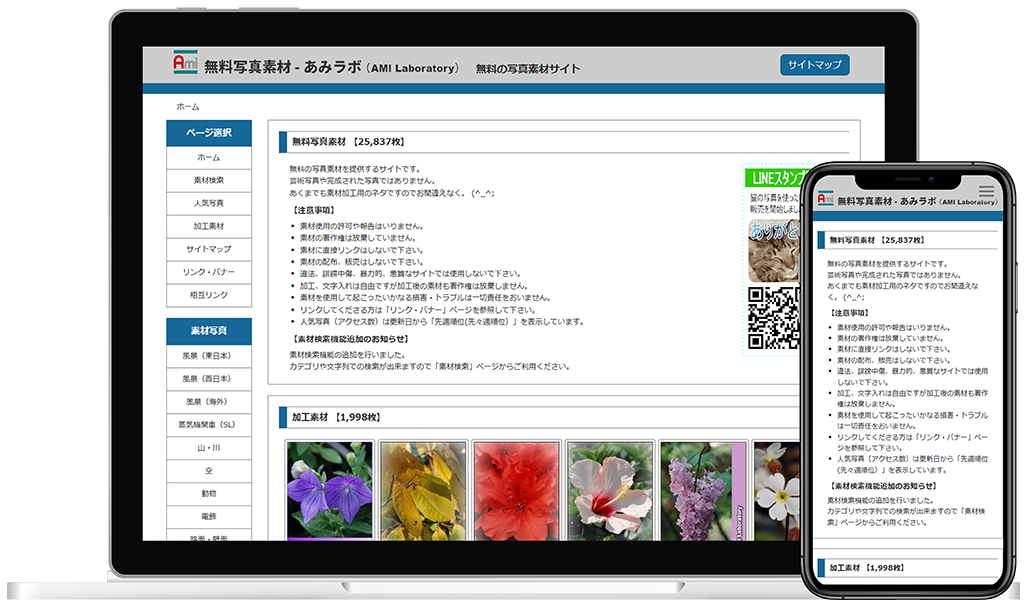
Task: Open the 風景（東日本） category
Action: click(209, 356)
